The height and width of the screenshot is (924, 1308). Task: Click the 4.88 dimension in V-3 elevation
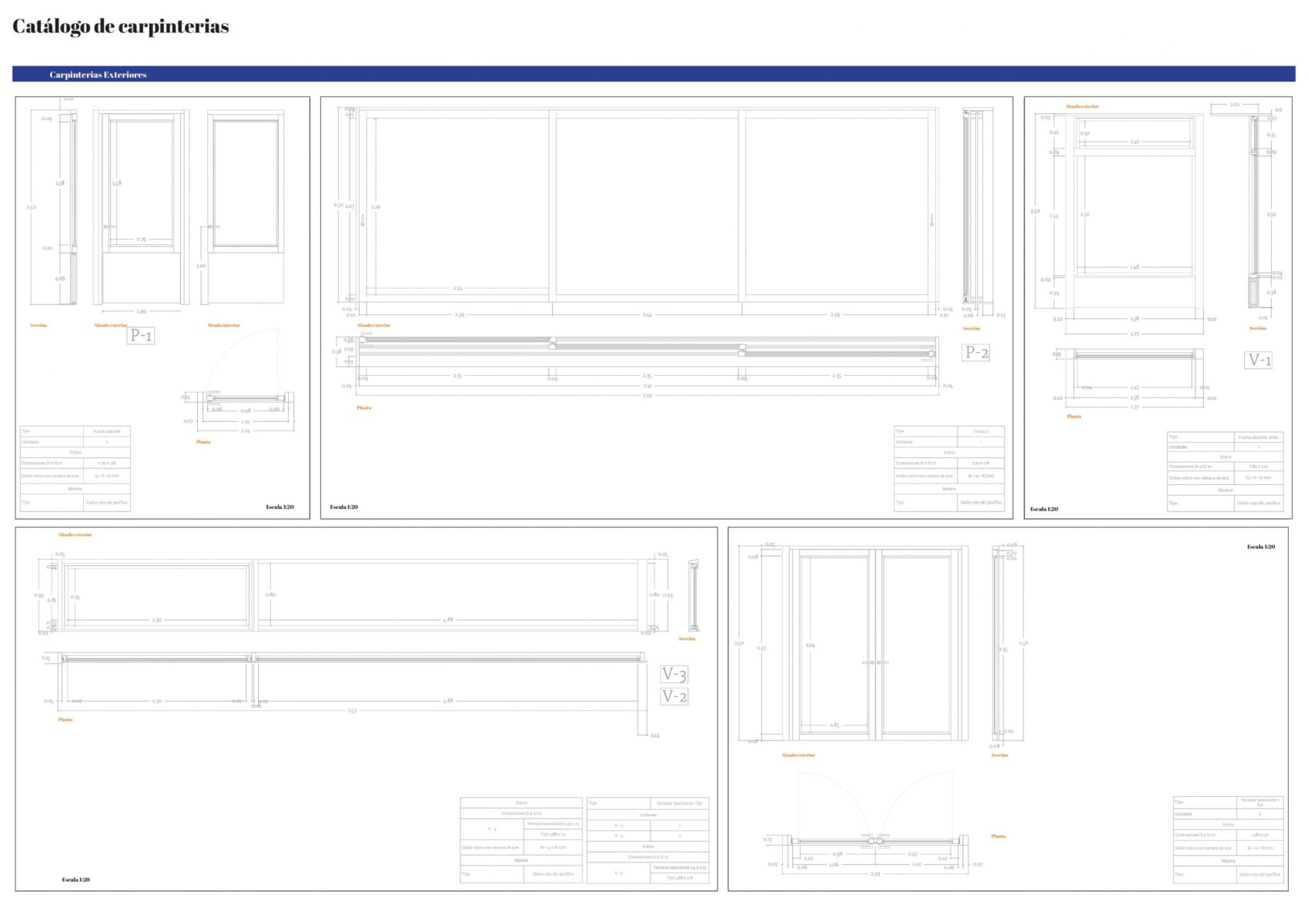[448, 620]
